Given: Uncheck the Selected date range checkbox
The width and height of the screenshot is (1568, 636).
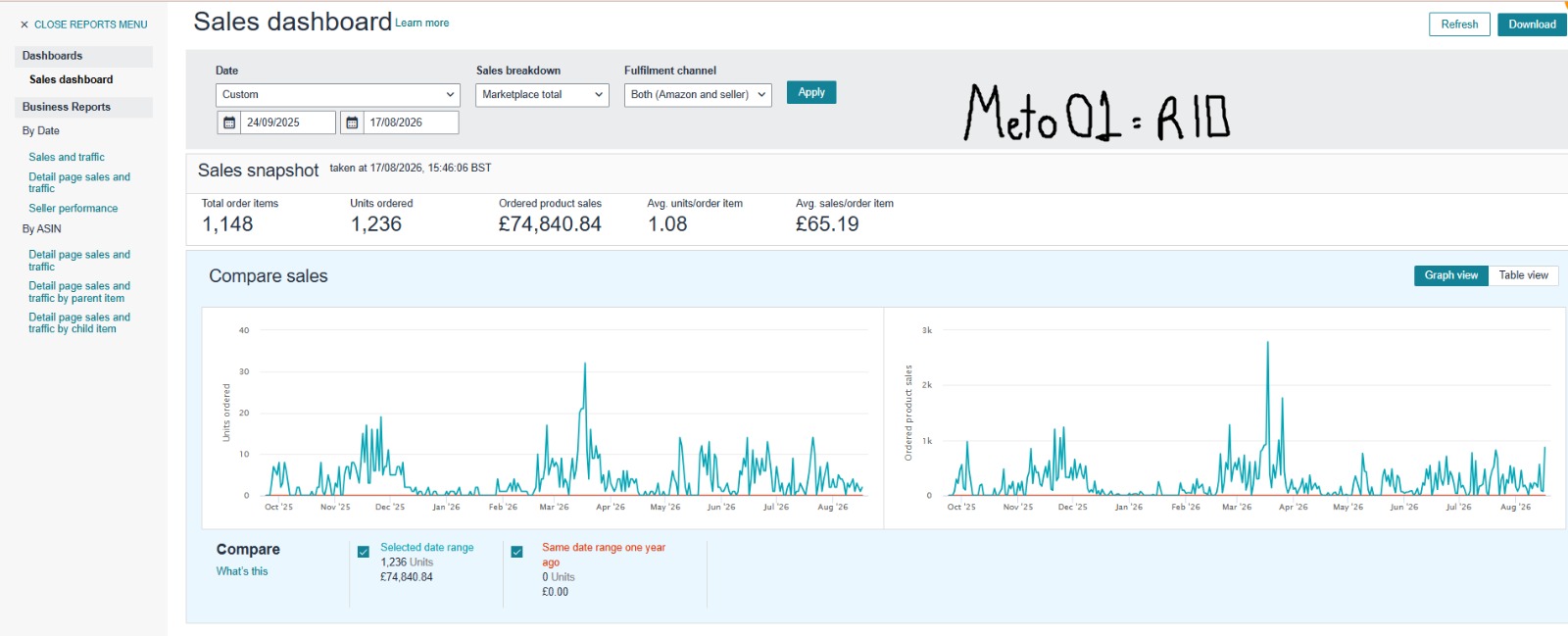Looking at the screenshot, I should click(364, 552).
